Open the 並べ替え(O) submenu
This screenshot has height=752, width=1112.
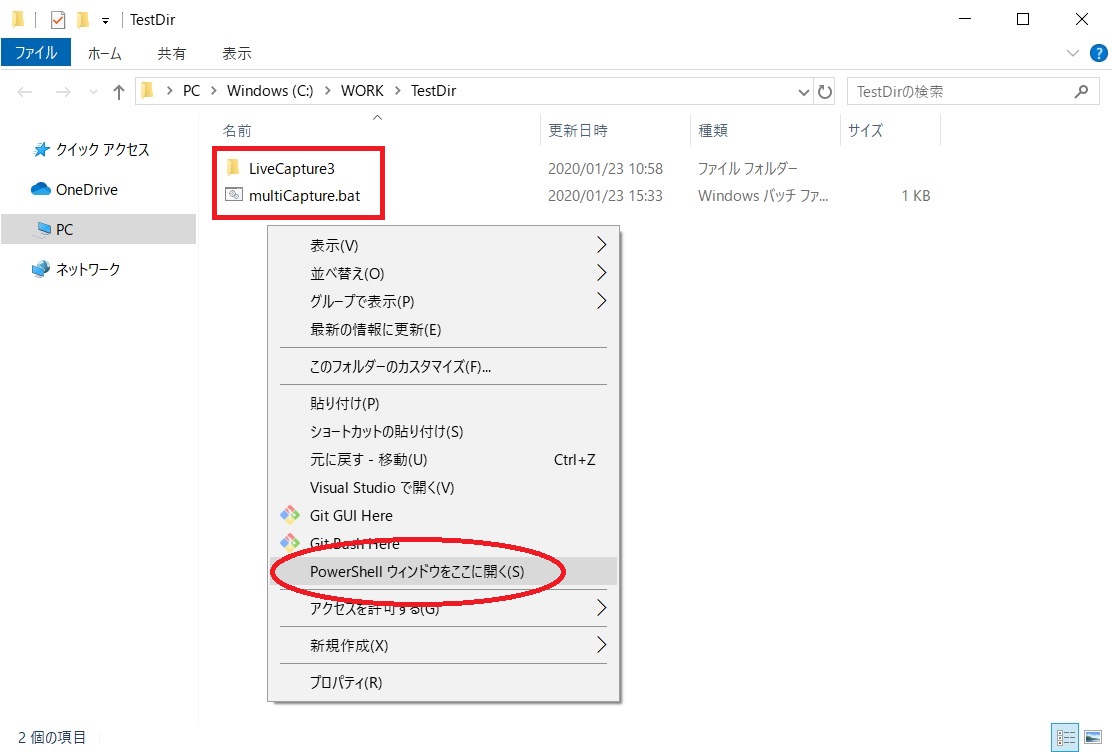tap(443, 273)
